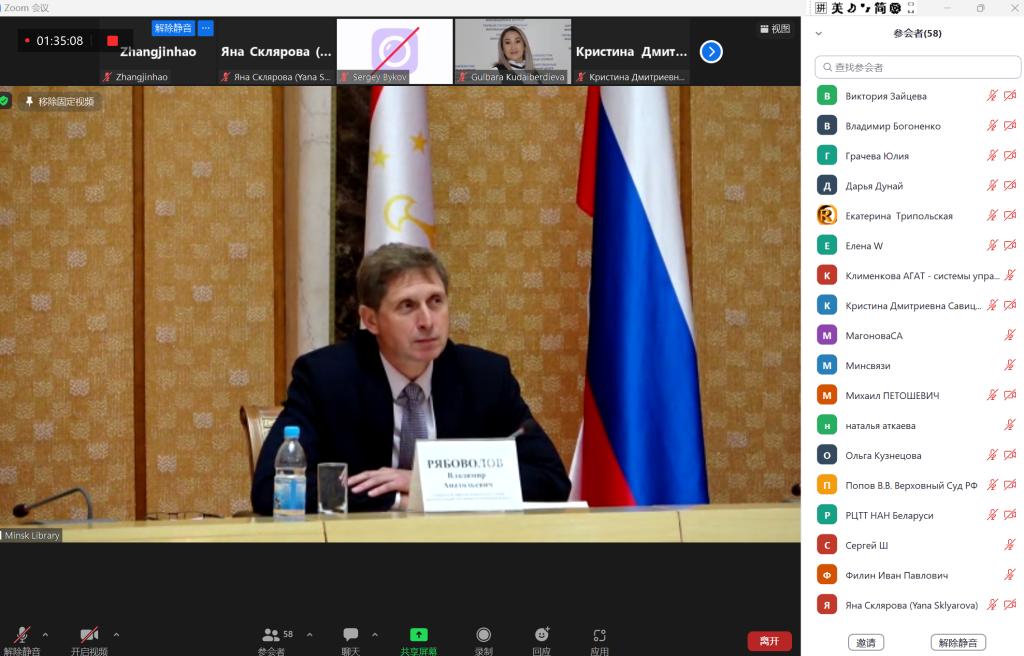
Task: Click the participant search field
Action: point(904,67)
